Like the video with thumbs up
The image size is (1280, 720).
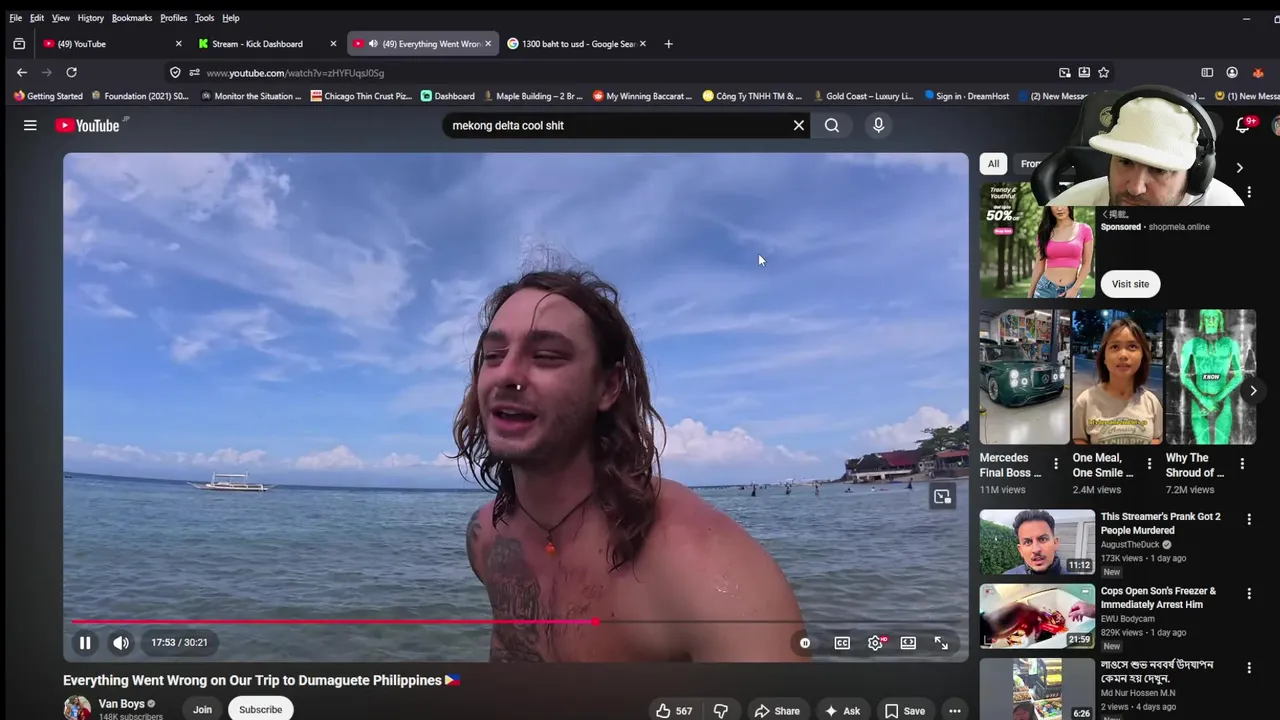674,711
